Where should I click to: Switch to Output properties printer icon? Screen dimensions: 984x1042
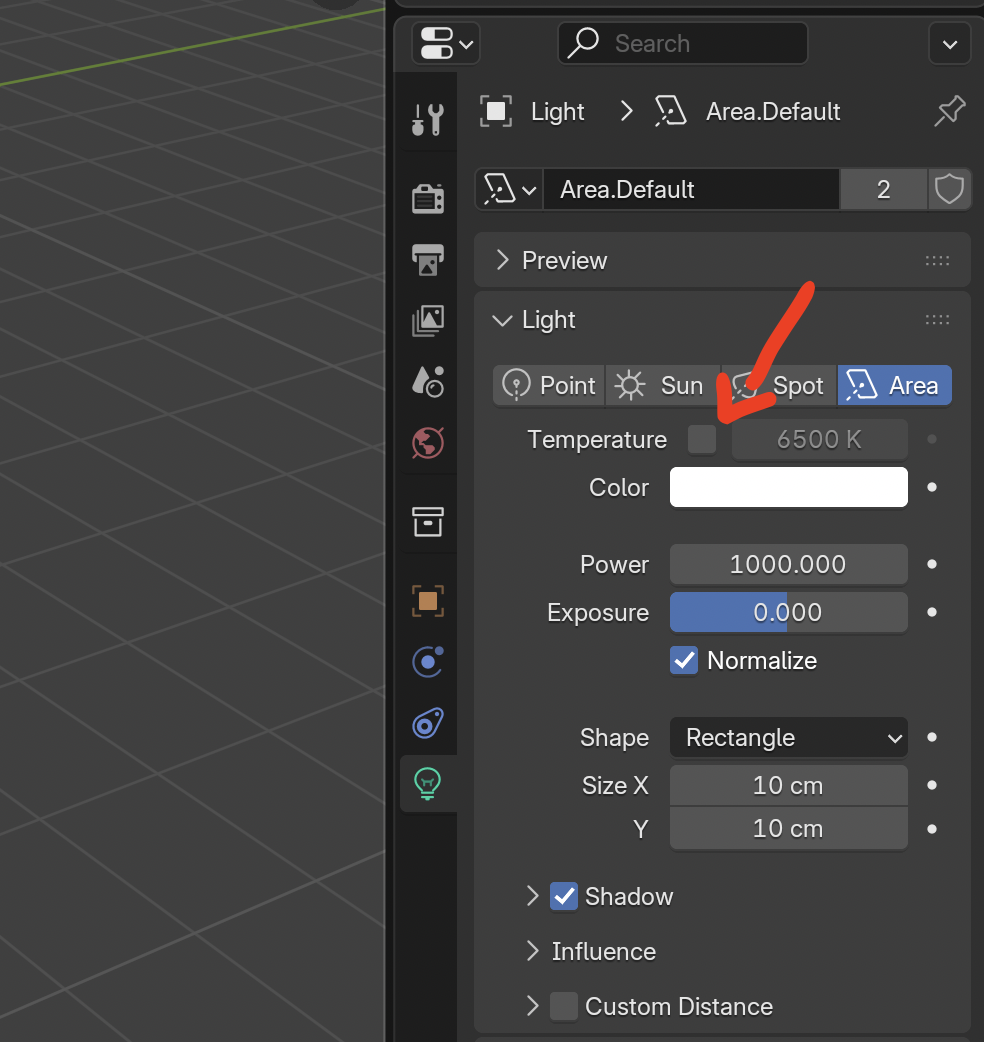[x=428, y=259]
